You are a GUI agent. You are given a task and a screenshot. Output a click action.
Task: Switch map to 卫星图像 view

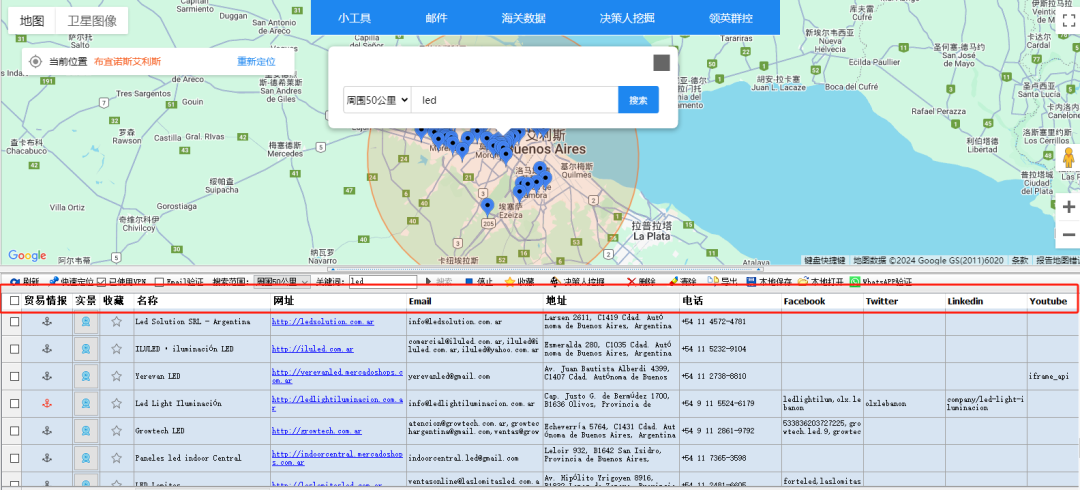[92, 20]
